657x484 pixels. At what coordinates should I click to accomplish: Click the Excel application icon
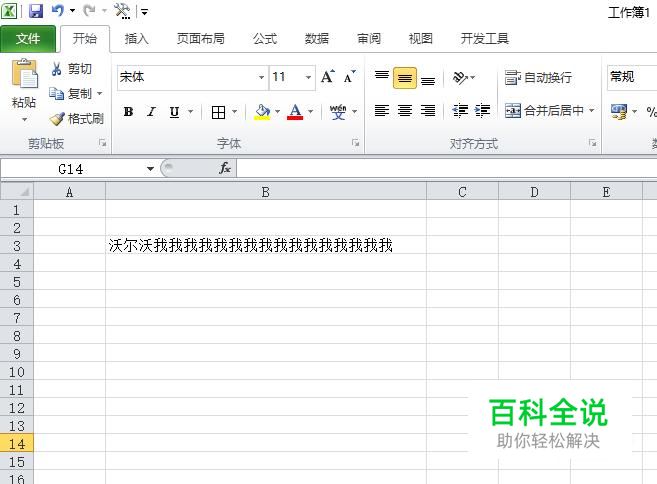(9, 11)
